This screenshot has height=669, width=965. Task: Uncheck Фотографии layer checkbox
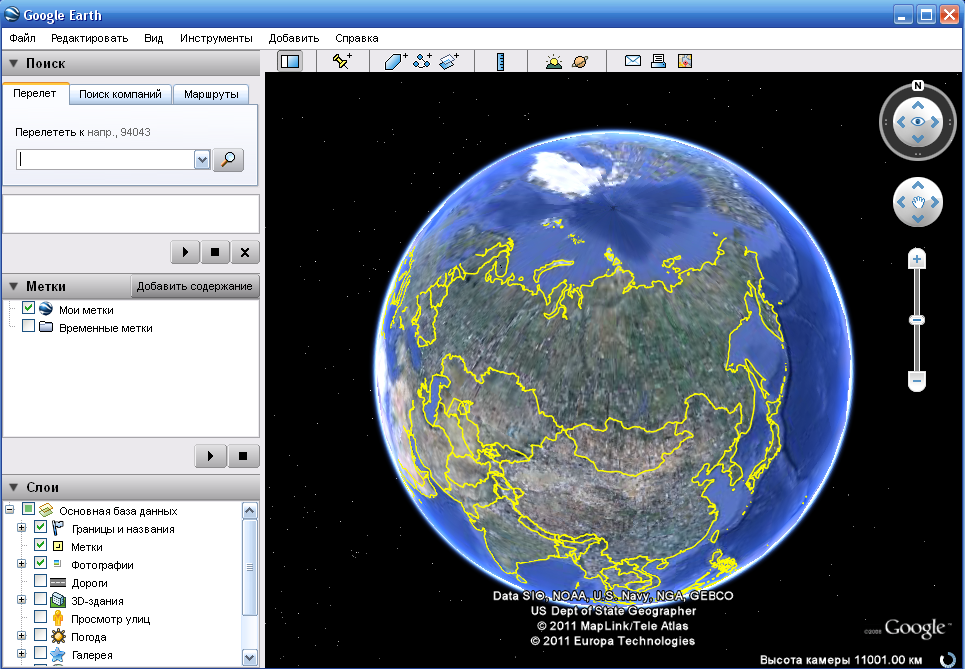click(41, 563)
